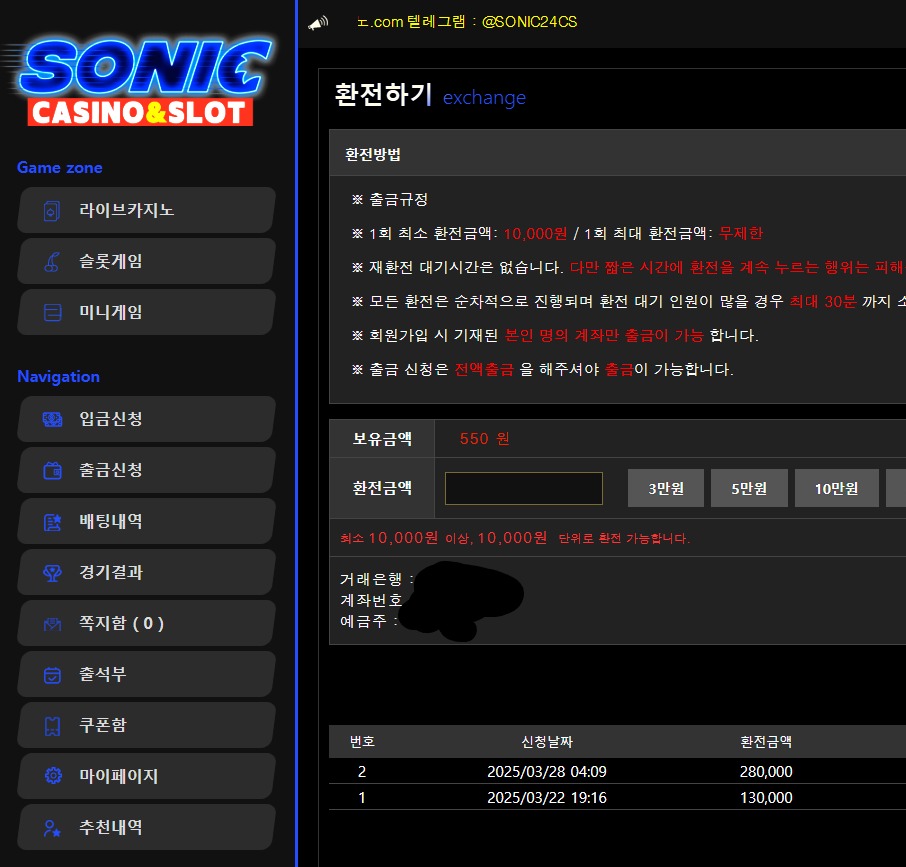
Task: Open the 슬롯게임 menu item
Action: click(146, 261)
